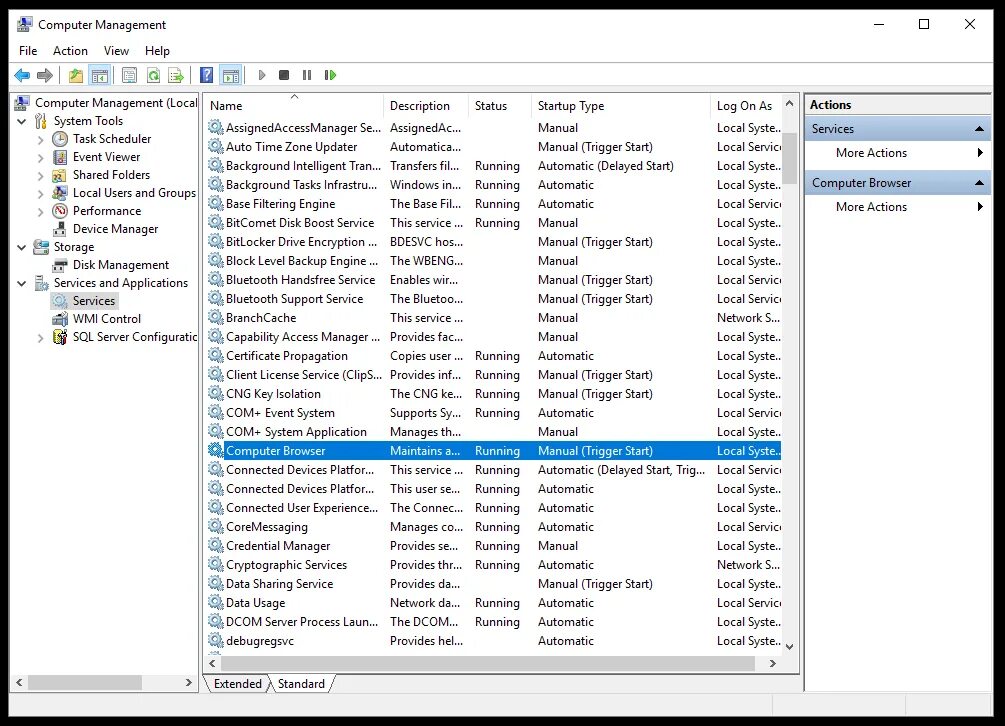The height and width of the screenshot is (726, 1005).
Task: Collapse the System Tools tree node
Action: [x=22, y=121]
